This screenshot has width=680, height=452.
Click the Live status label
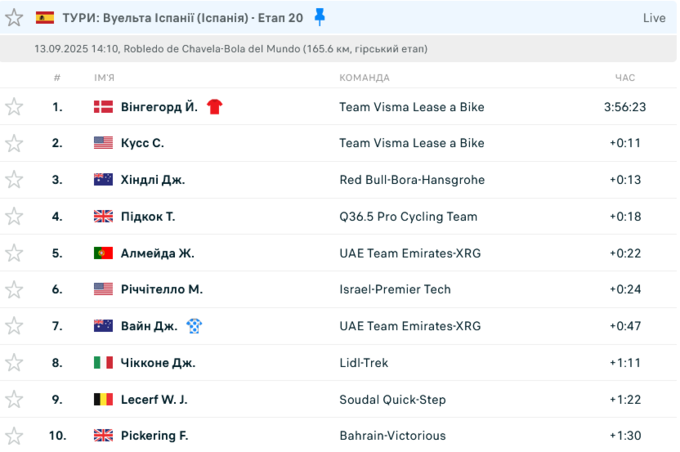click(654, 18)
